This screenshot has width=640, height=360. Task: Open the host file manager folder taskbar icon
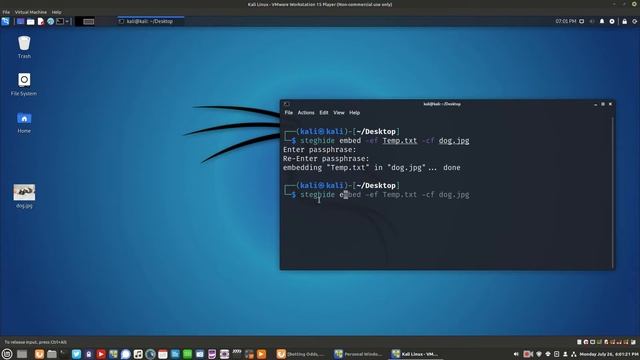pyautogui.click(x=51, y=354)
